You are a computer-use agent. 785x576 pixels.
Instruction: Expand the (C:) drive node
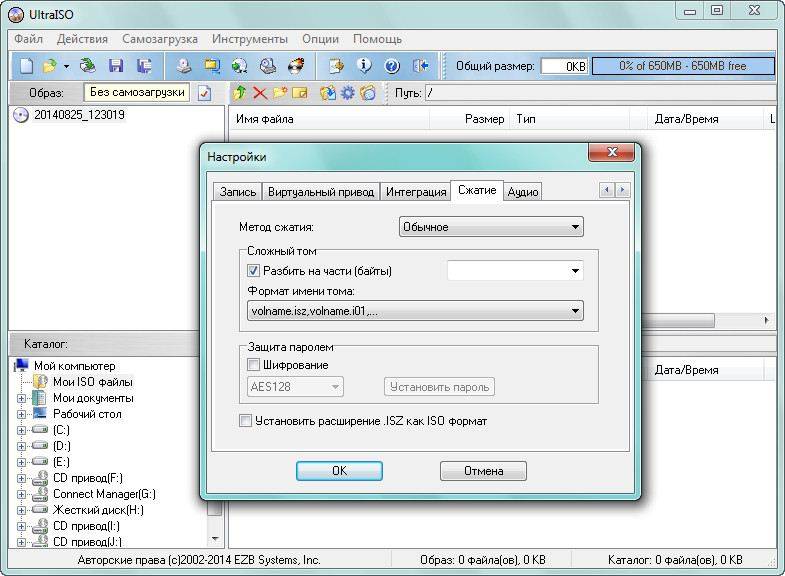click(x=21, y=431)
